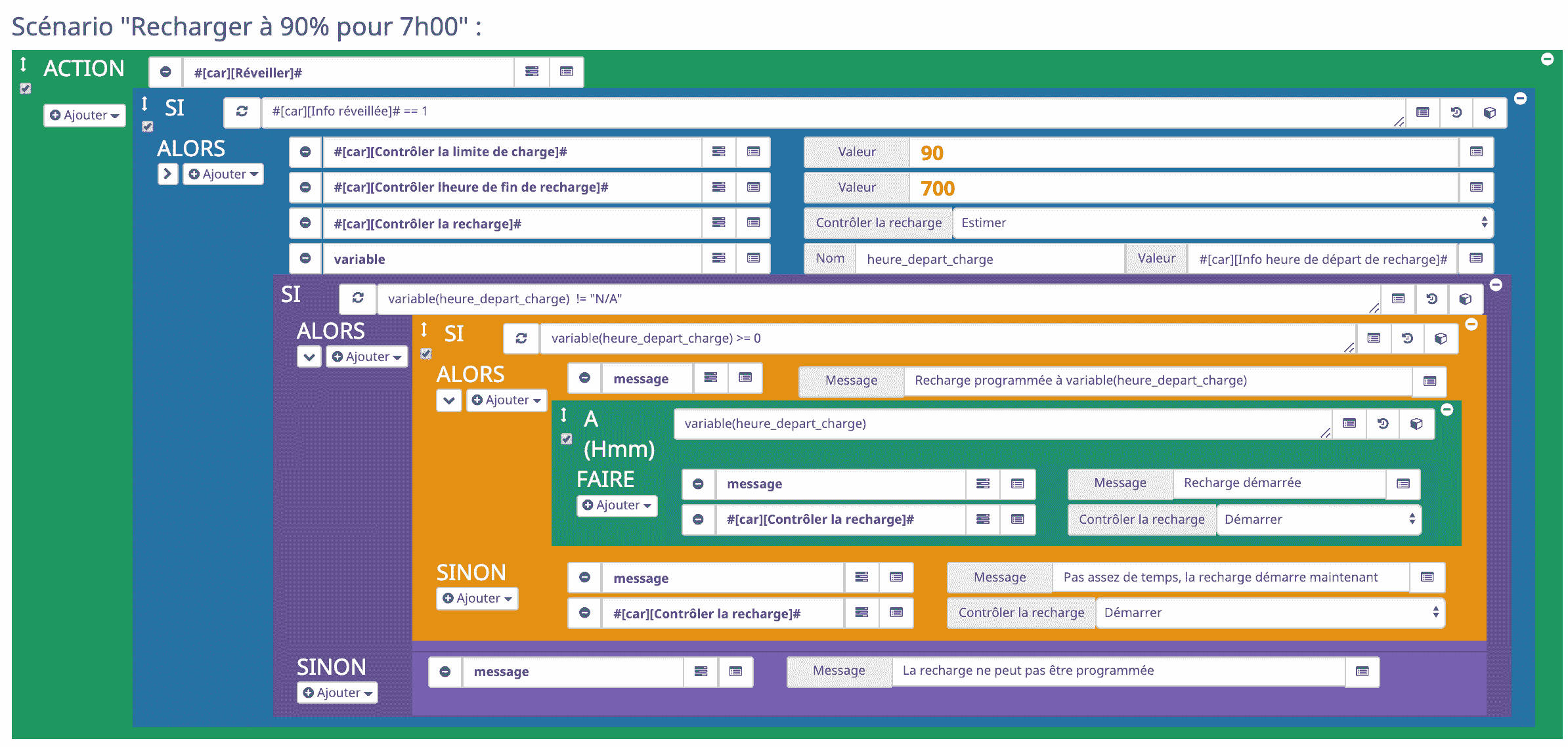
Task: Toggle the orange SI block checkbox
Action: coord(426,353)
